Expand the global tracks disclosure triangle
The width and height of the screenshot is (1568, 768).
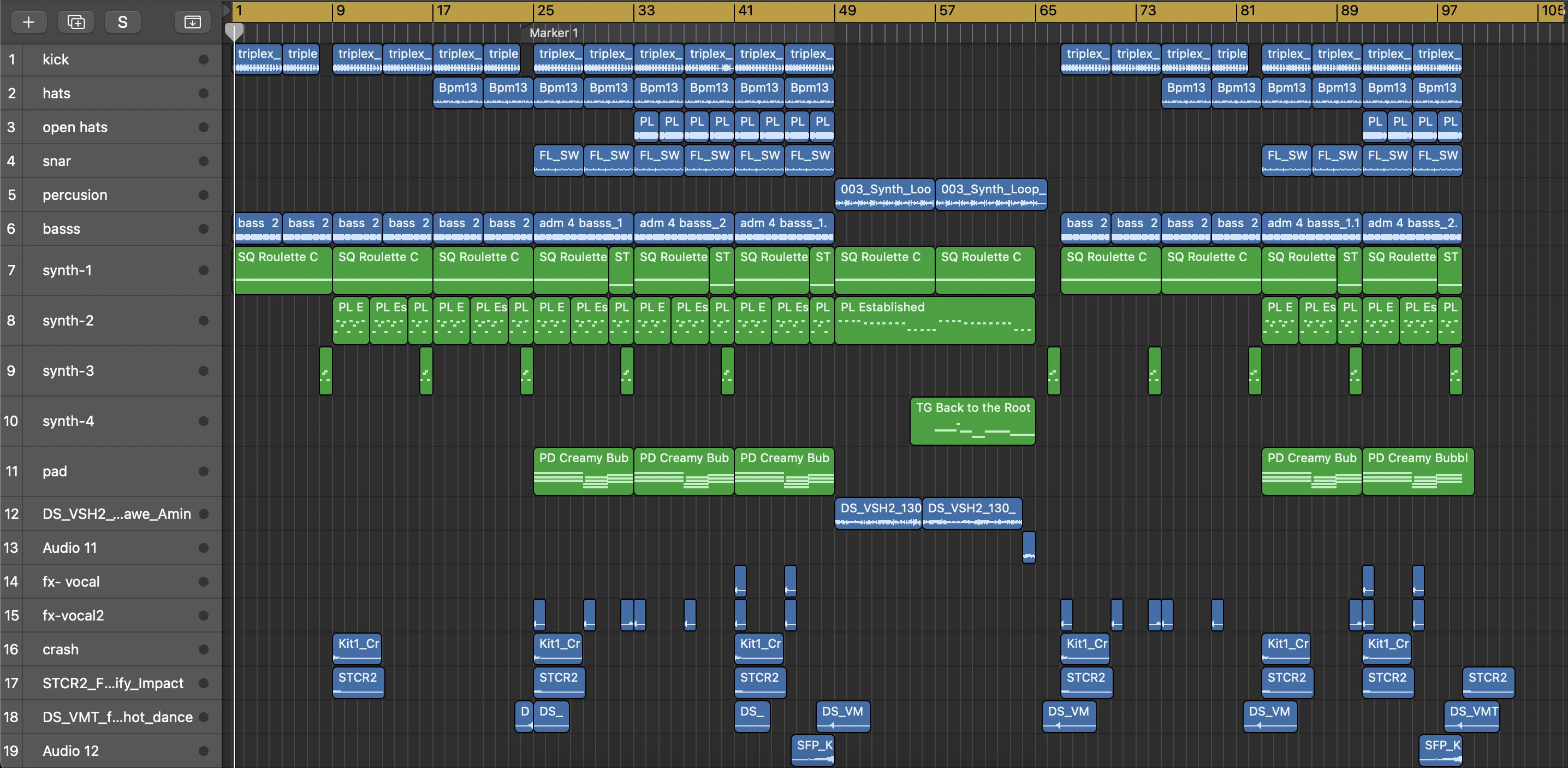click(x=227, y=10)
